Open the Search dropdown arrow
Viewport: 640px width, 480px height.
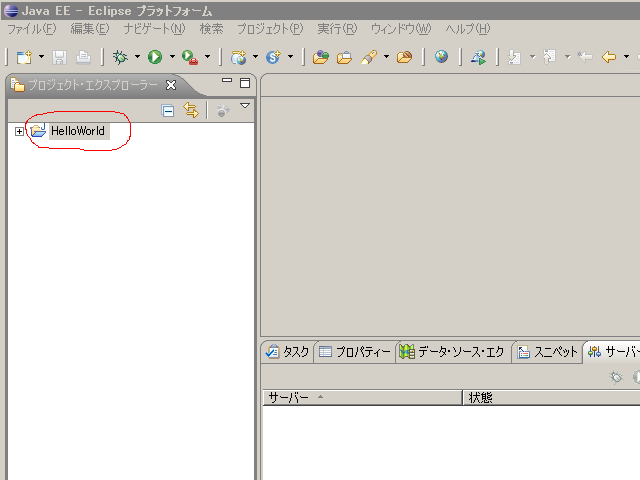[386, 57]
